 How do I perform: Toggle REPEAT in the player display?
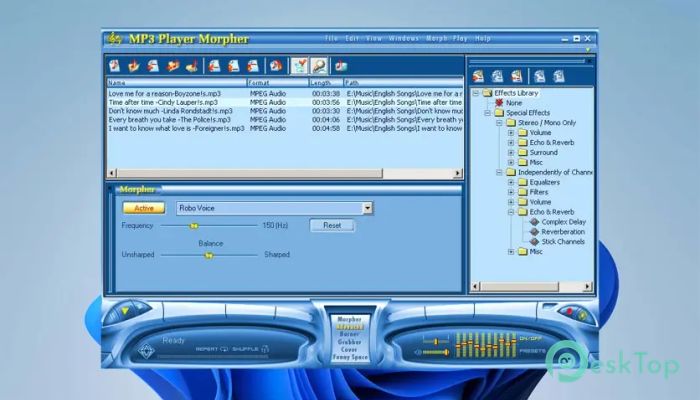click(212, 349)
